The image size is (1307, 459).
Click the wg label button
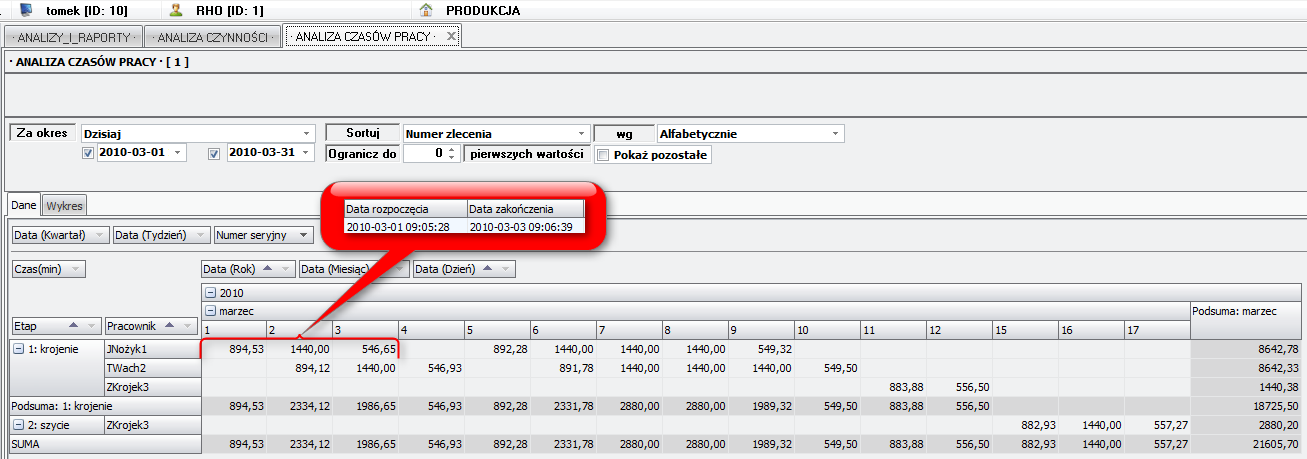tap(624, 133)
